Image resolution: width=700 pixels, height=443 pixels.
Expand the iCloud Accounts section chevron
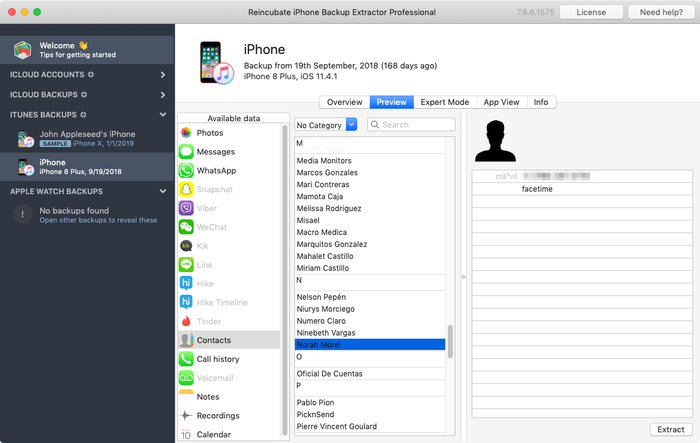(x=163, y=75)
